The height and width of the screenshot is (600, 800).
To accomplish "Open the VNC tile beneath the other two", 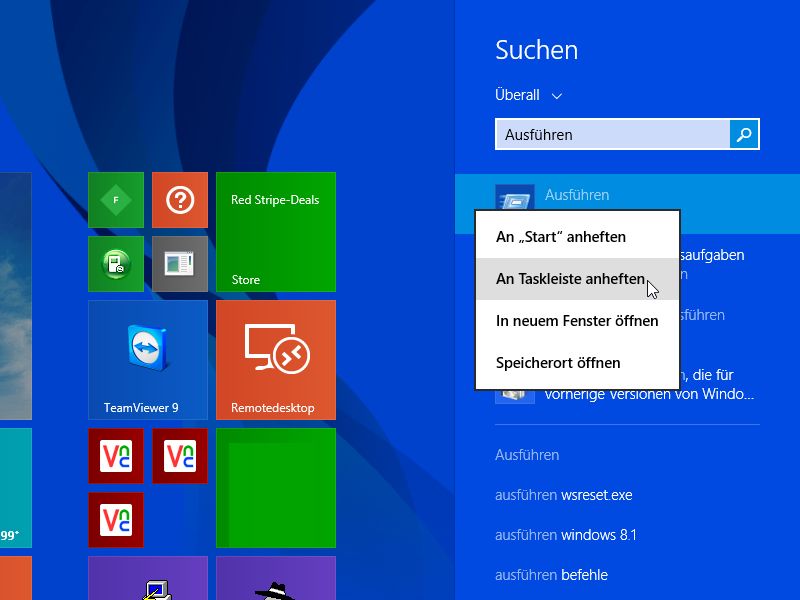I will (x=116, y=519).
